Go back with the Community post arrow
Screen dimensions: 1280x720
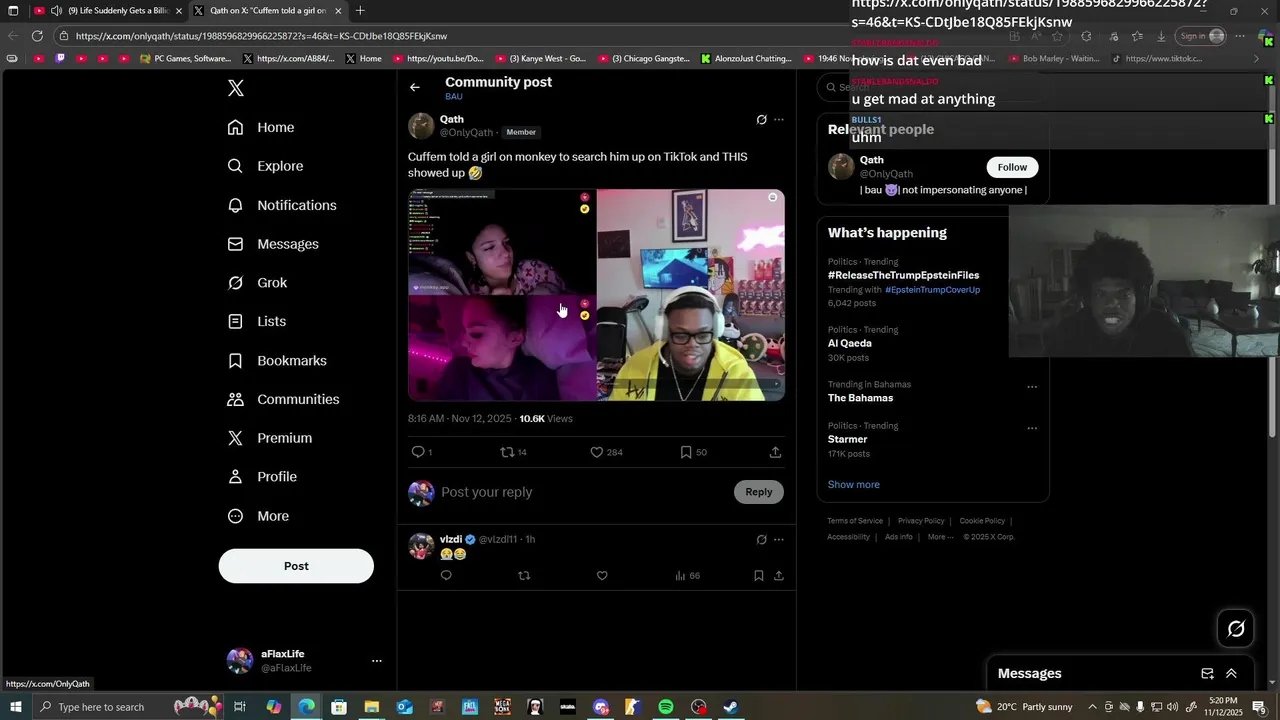[x=415, y=87]
